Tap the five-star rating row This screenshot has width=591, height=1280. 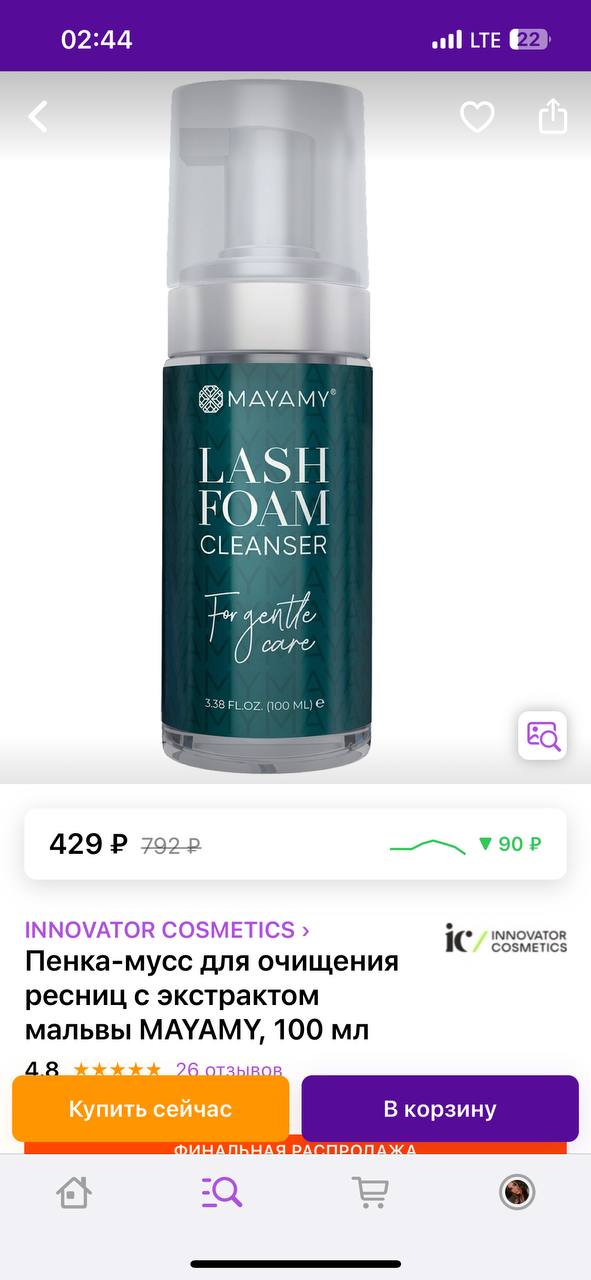pos(117,1069)
